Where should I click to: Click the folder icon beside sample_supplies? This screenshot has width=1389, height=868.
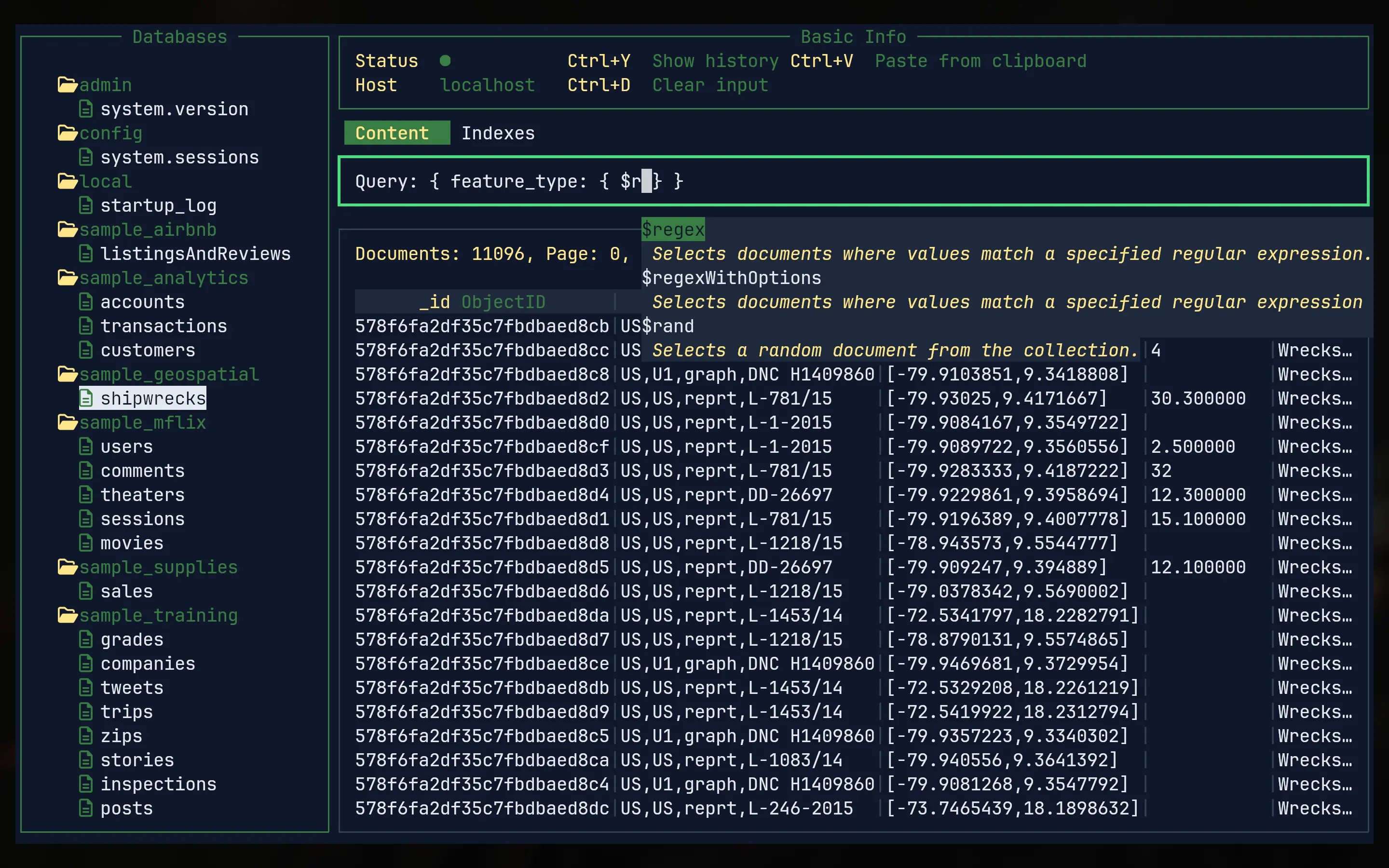tap(67, 567)
